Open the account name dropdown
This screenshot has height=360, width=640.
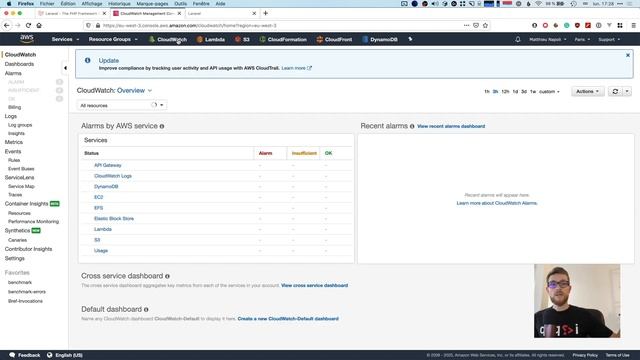click(x=548, y=40)
